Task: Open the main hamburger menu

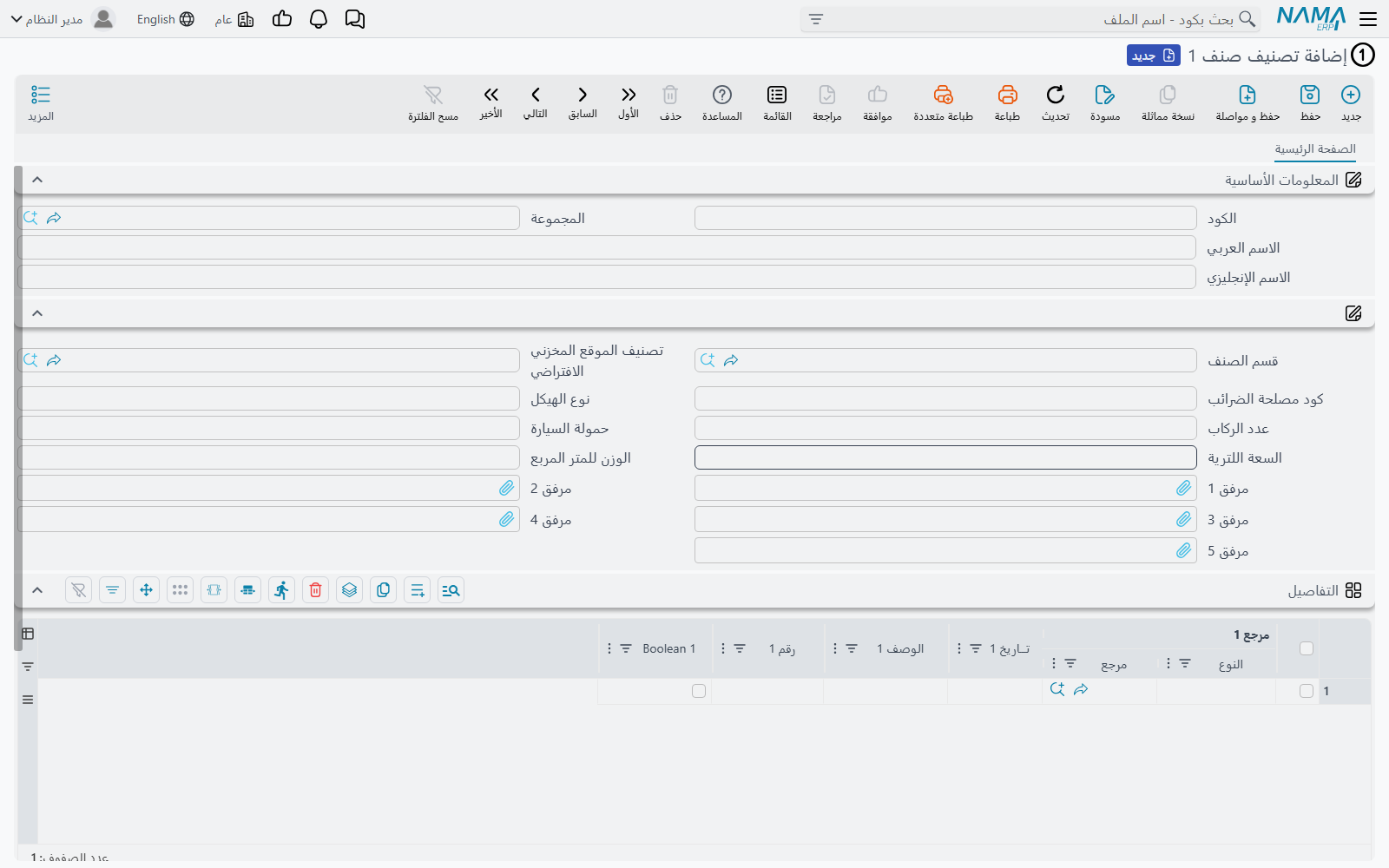Action: (x=1368, y=19)
